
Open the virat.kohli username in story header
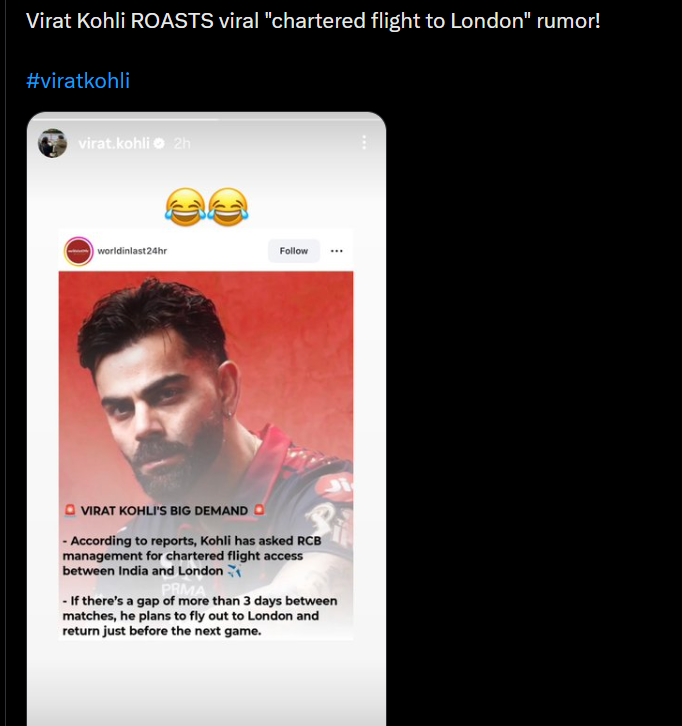[x=113, y=144]
